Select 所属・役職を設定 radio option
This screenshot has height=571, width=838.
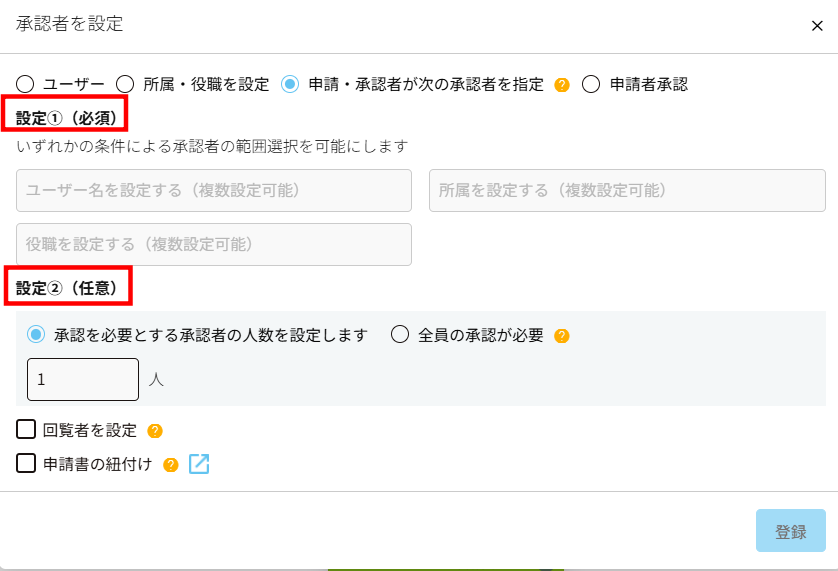click(126, 84)
